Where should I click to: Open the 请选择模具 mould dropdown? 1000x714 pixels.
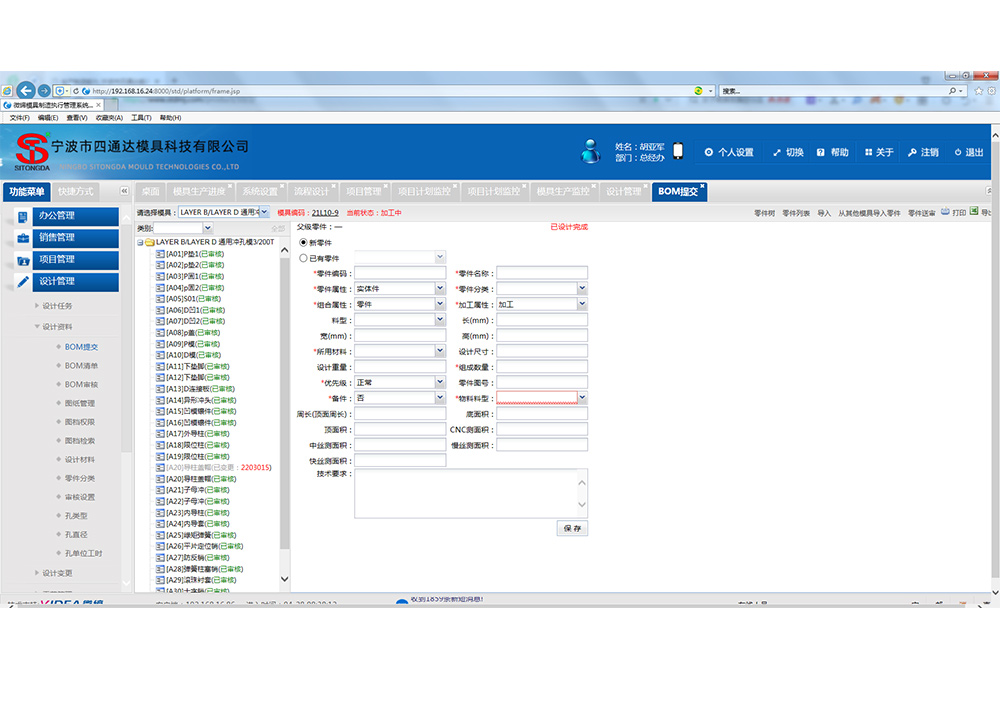[x=264, y=212]
